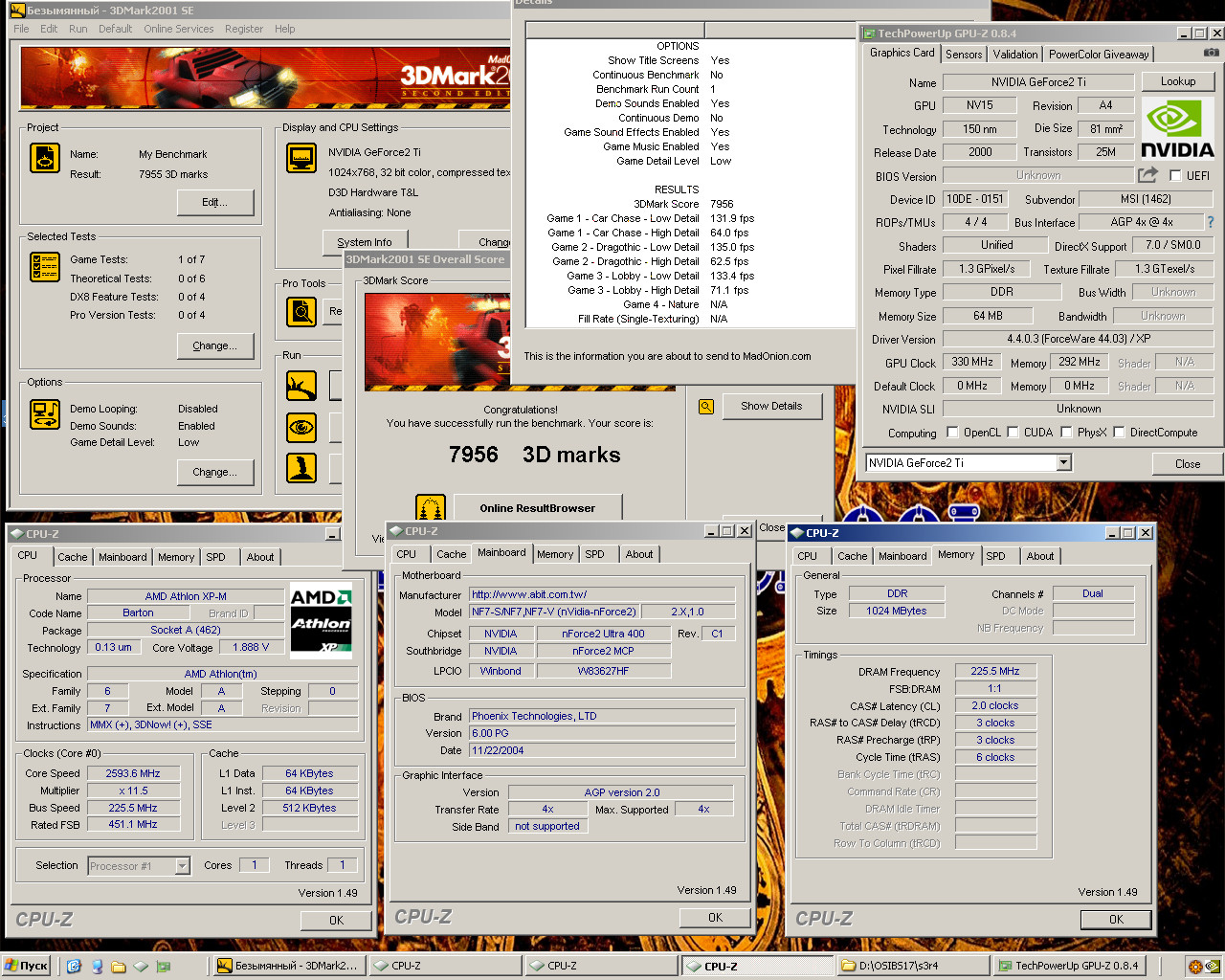Screen dimensions: 1225x980
Task: Open the Online Services menu
Action: (179, 29)
